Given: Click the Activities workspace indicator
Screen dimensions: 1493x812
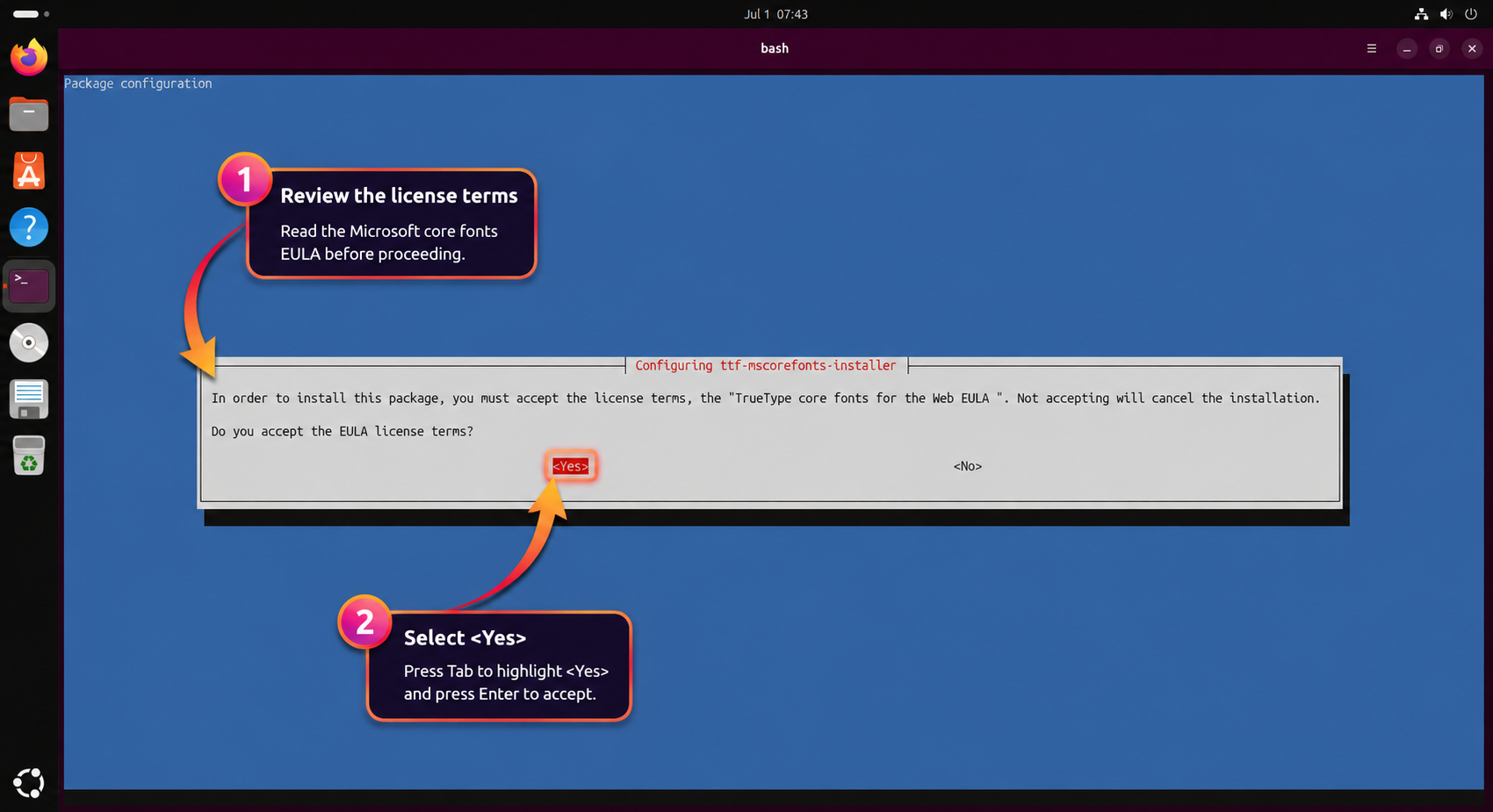Looking at the screenshot, I should [x=31, y=14].
